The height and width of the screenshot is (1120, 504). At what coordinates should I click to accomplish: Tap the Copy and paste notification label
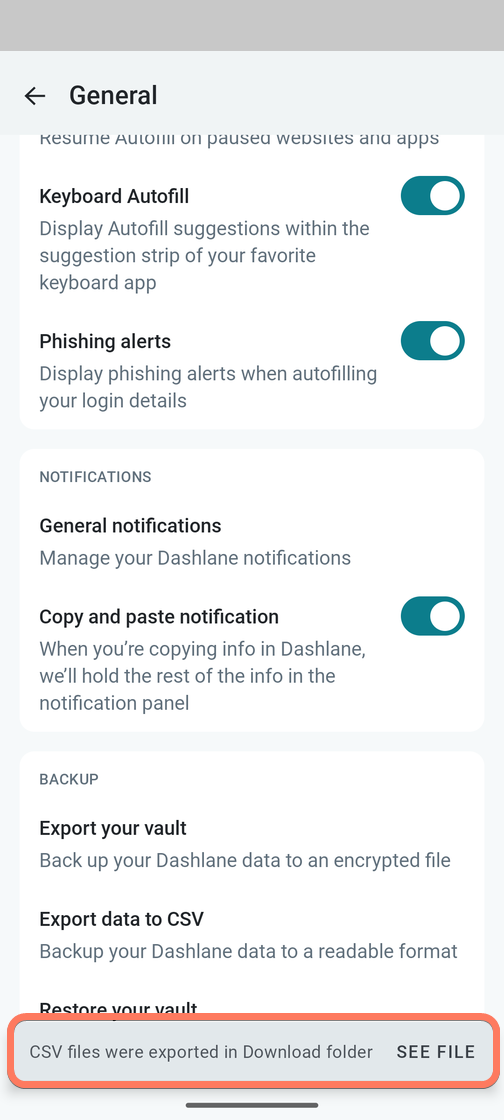point(159,616)
